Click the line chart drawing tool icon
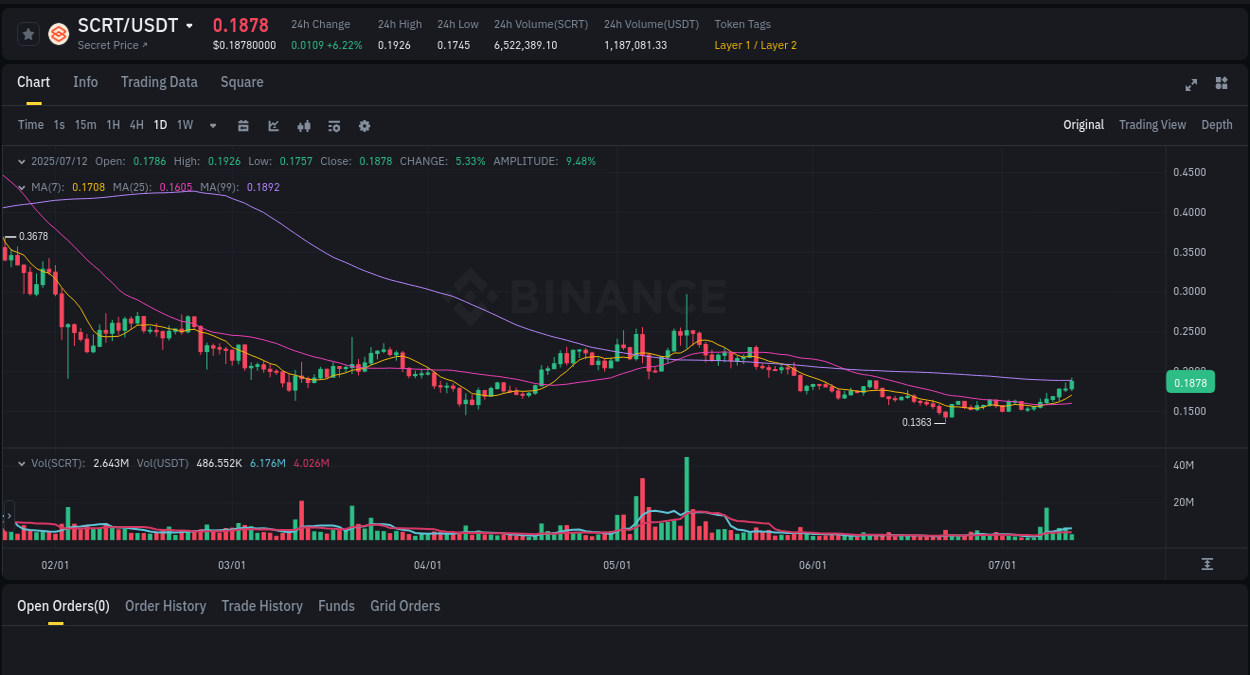The width and height of the screenshot is (1250, 675). point(273,126)
